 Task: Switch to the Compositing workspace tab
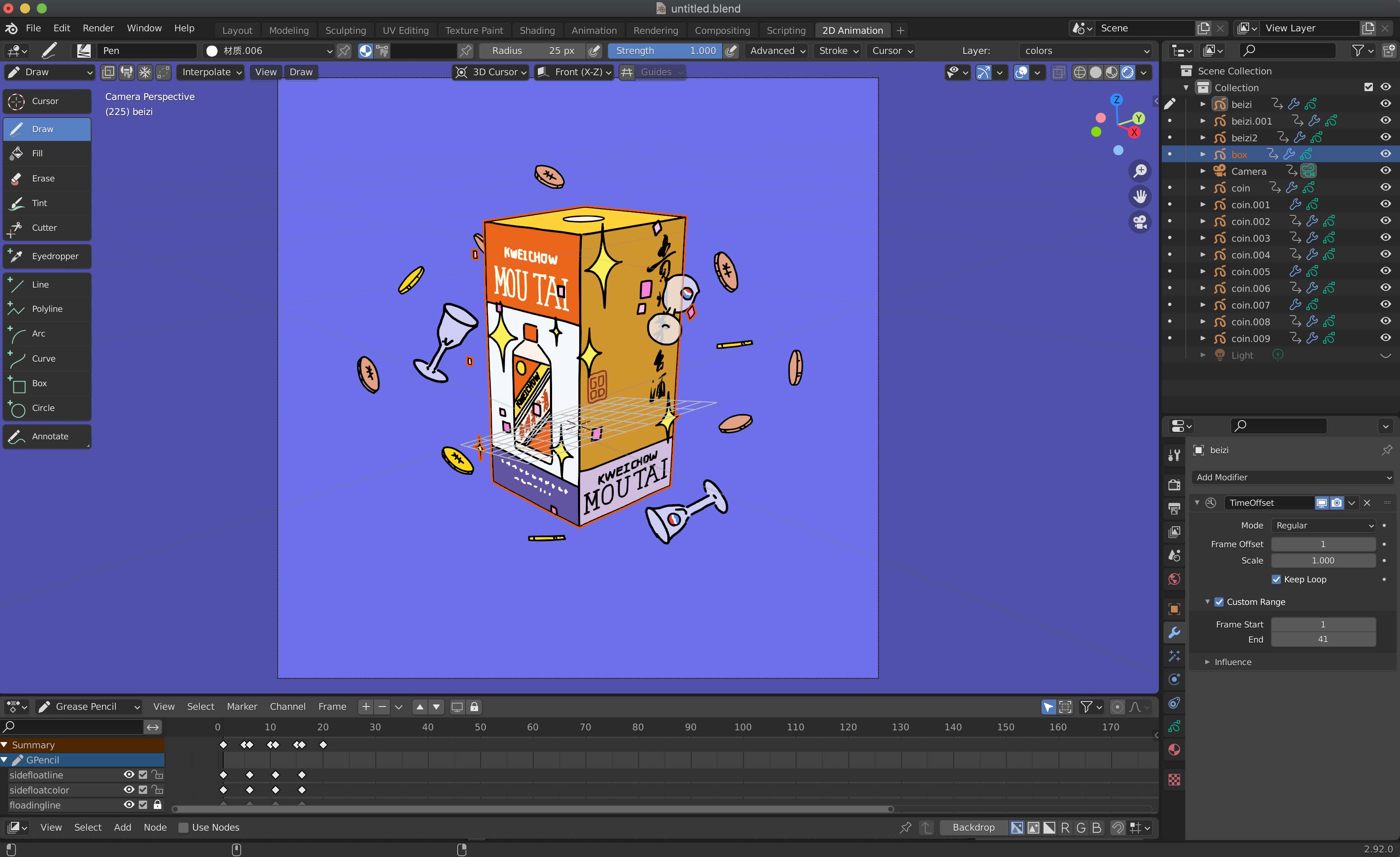722,30
